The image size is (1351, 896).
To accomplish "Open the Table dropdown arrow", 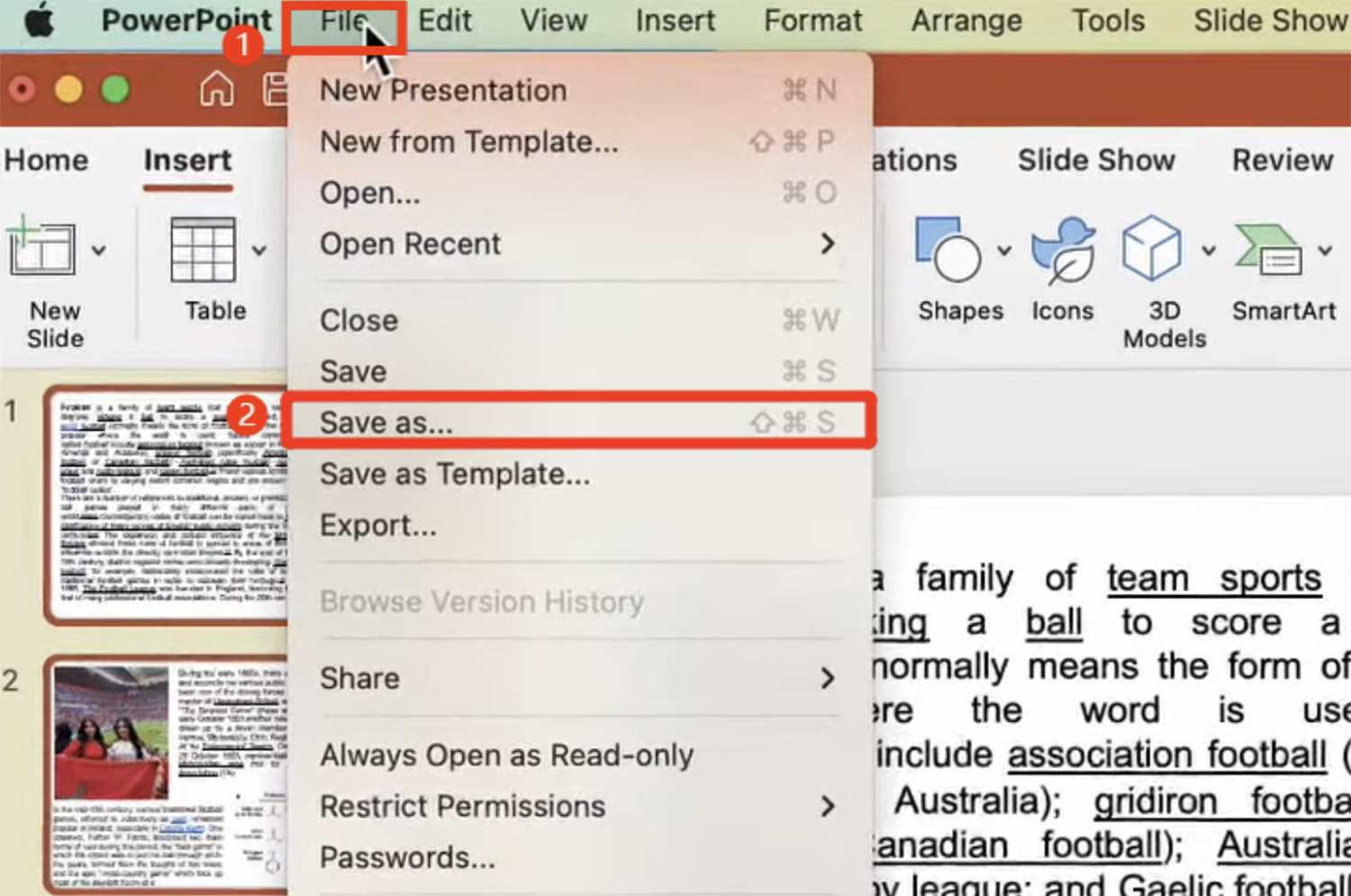I will coord(259,250).
